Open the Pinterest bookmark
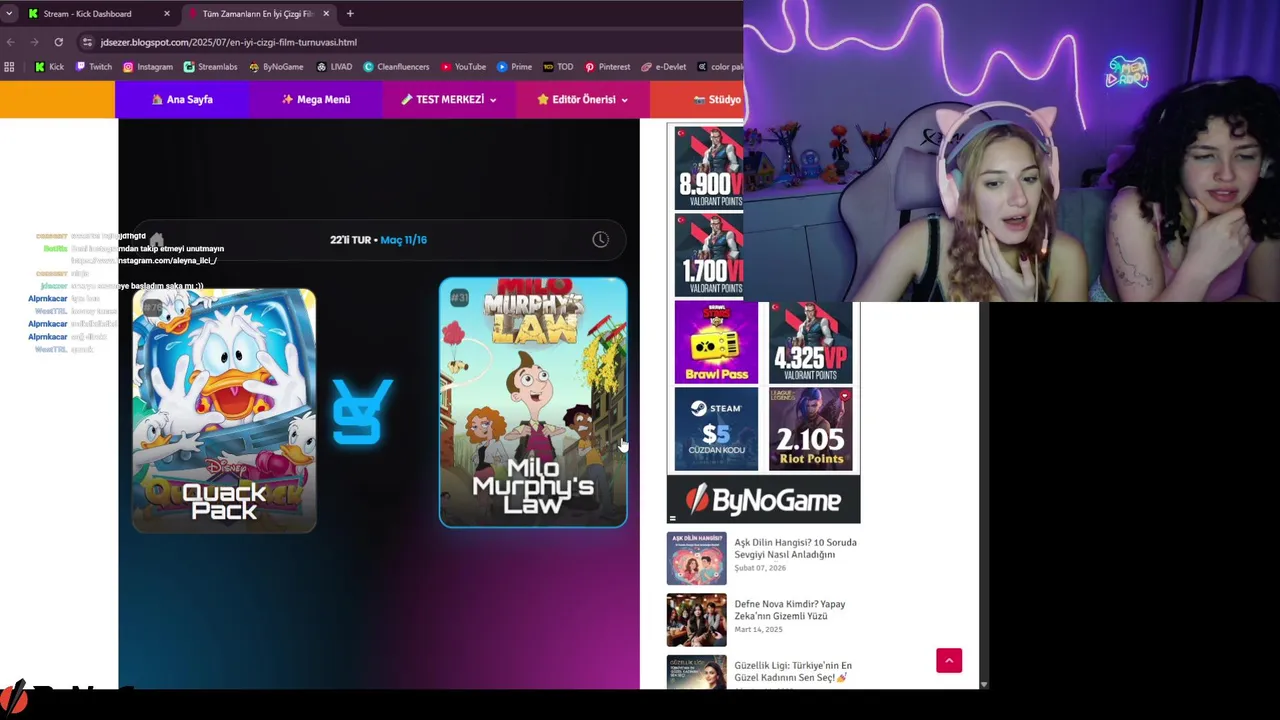 tap(607, 67)
